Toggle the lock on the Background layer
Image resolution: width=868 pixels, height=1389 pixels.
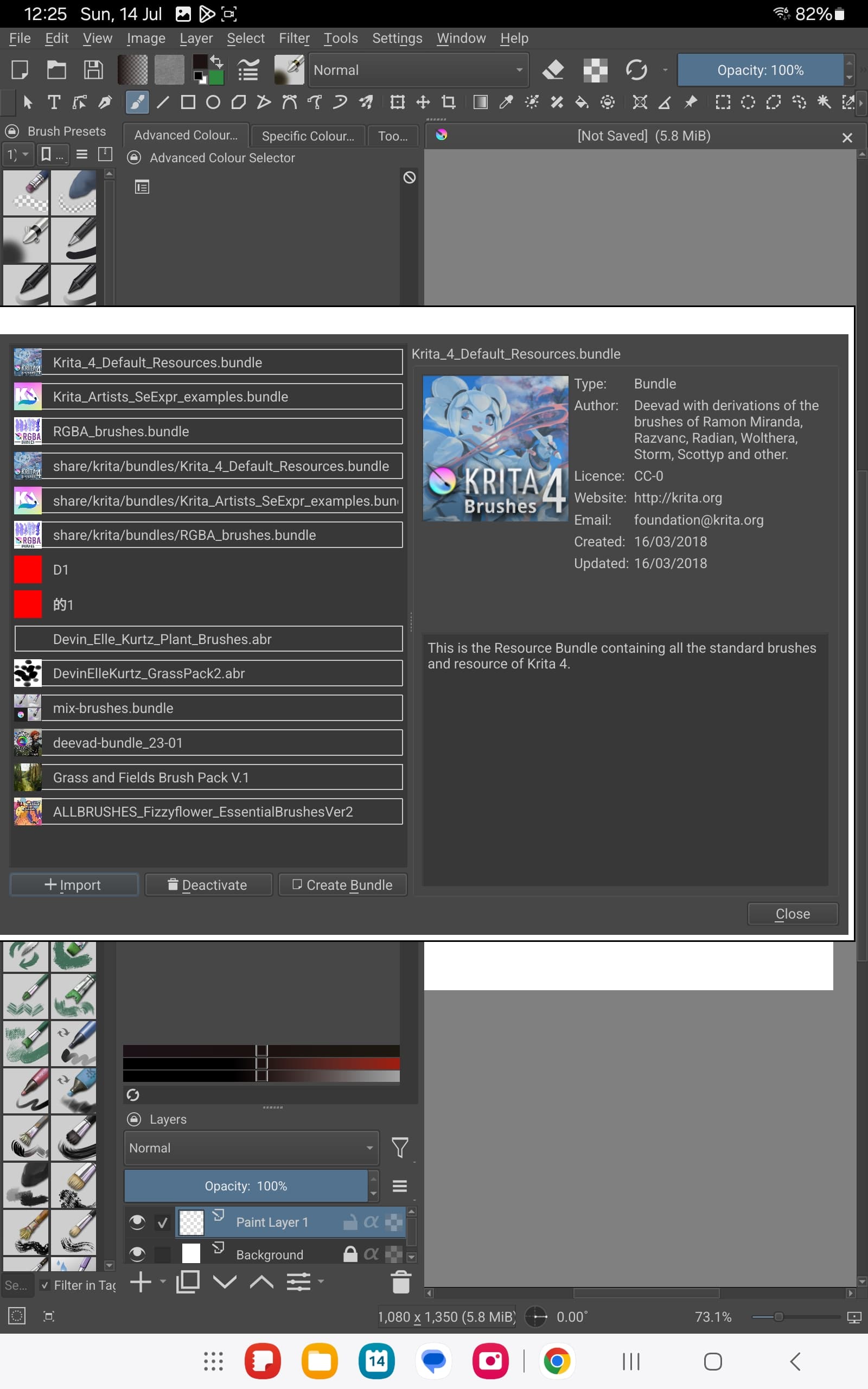click(x=350, y=1253)
